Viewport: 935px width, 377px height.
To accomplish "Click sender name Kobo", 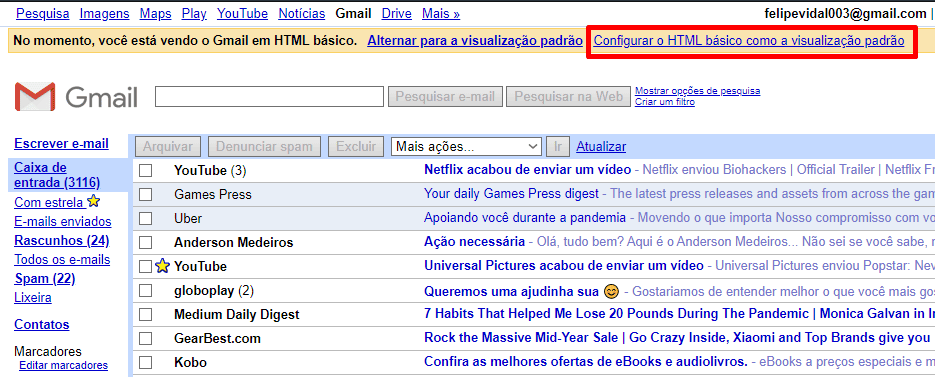I will click(x=190, y=363).
